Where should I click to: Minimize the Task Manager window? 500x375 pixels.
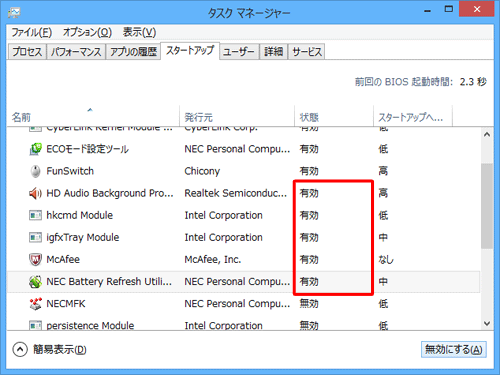coord(428,10)
